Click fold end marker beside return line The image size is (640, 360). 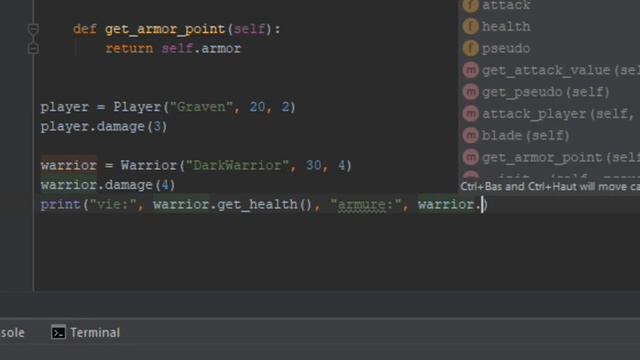(33, 49)
